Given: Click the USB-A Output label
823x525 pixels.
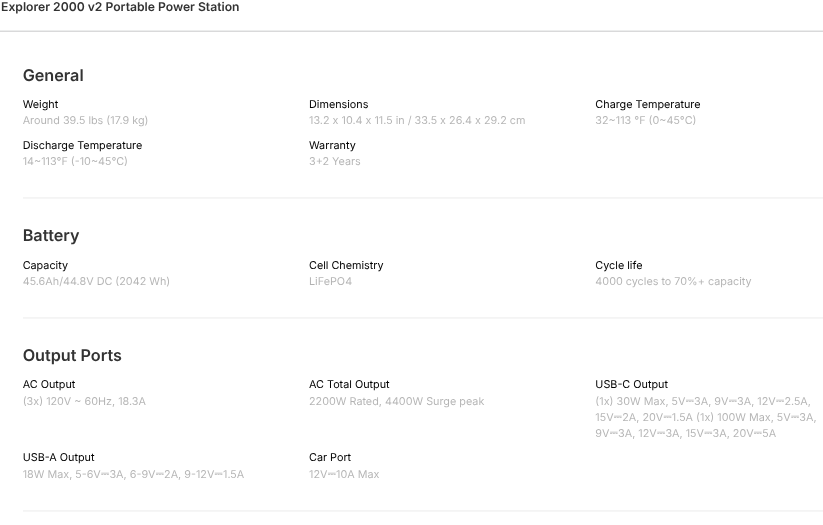Looking at the screenshot, I should click(59, 457).
